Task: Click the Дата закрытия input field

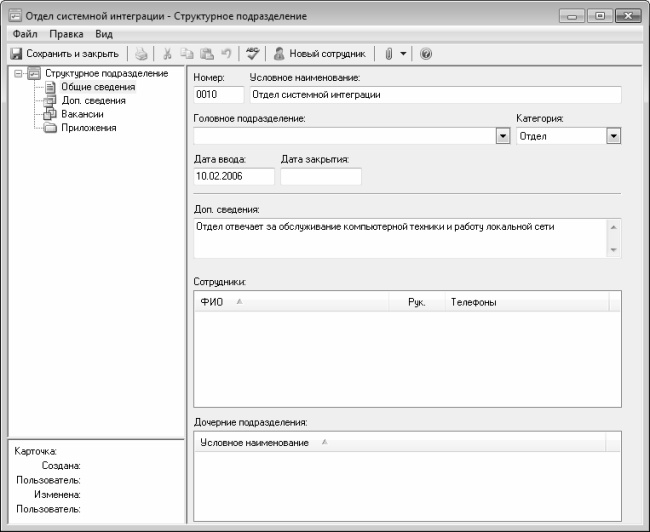Action: click(x=320, y=177)
